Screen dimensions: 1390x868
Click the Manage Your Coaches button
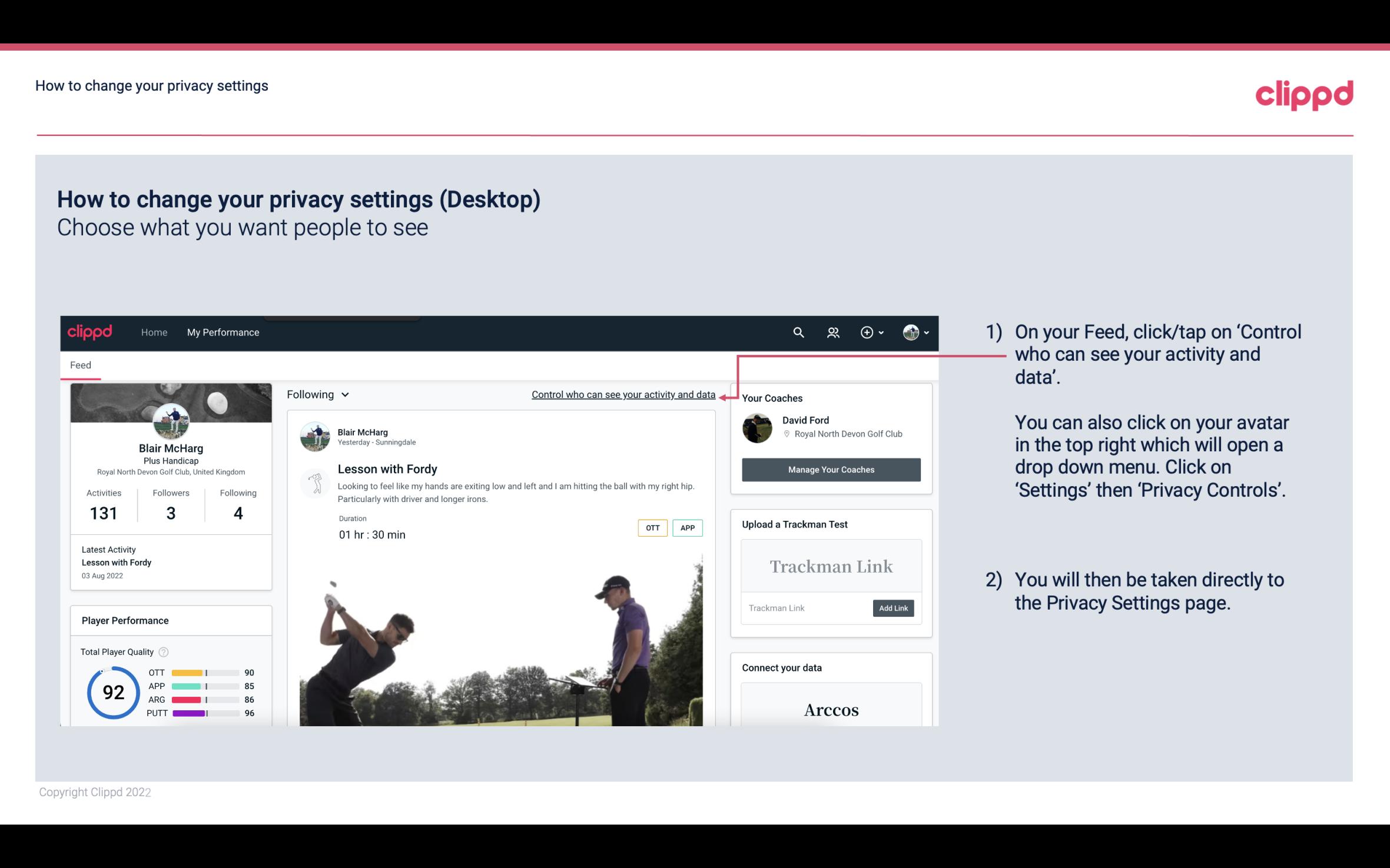[831, 469]
